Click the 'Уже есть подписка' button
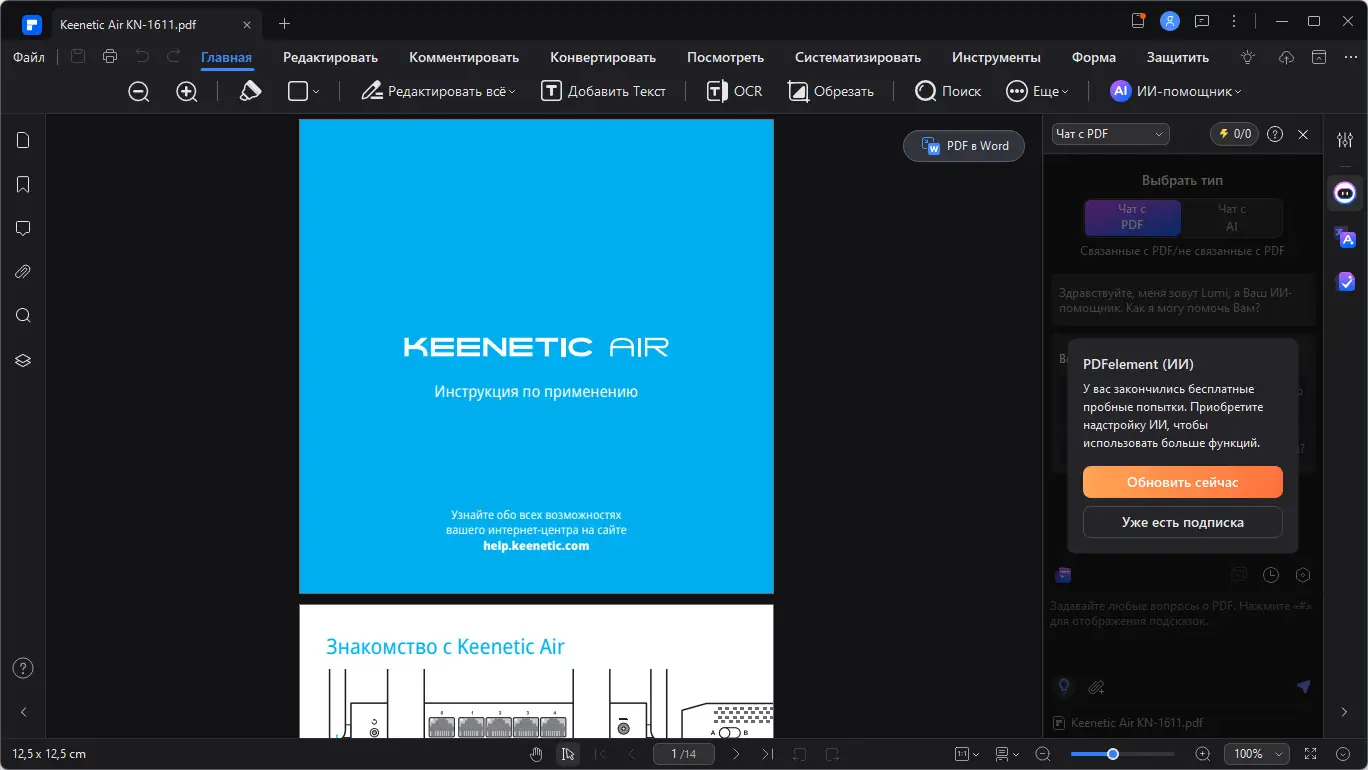This screenshot has height=770, width=1368. 1183,522
